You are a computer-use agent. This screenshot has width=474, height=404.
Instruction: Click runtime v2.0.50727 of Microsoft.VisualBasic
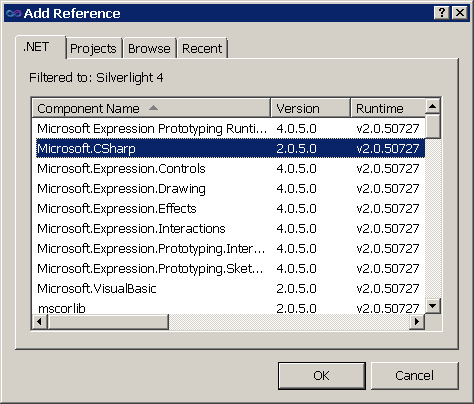388,289
